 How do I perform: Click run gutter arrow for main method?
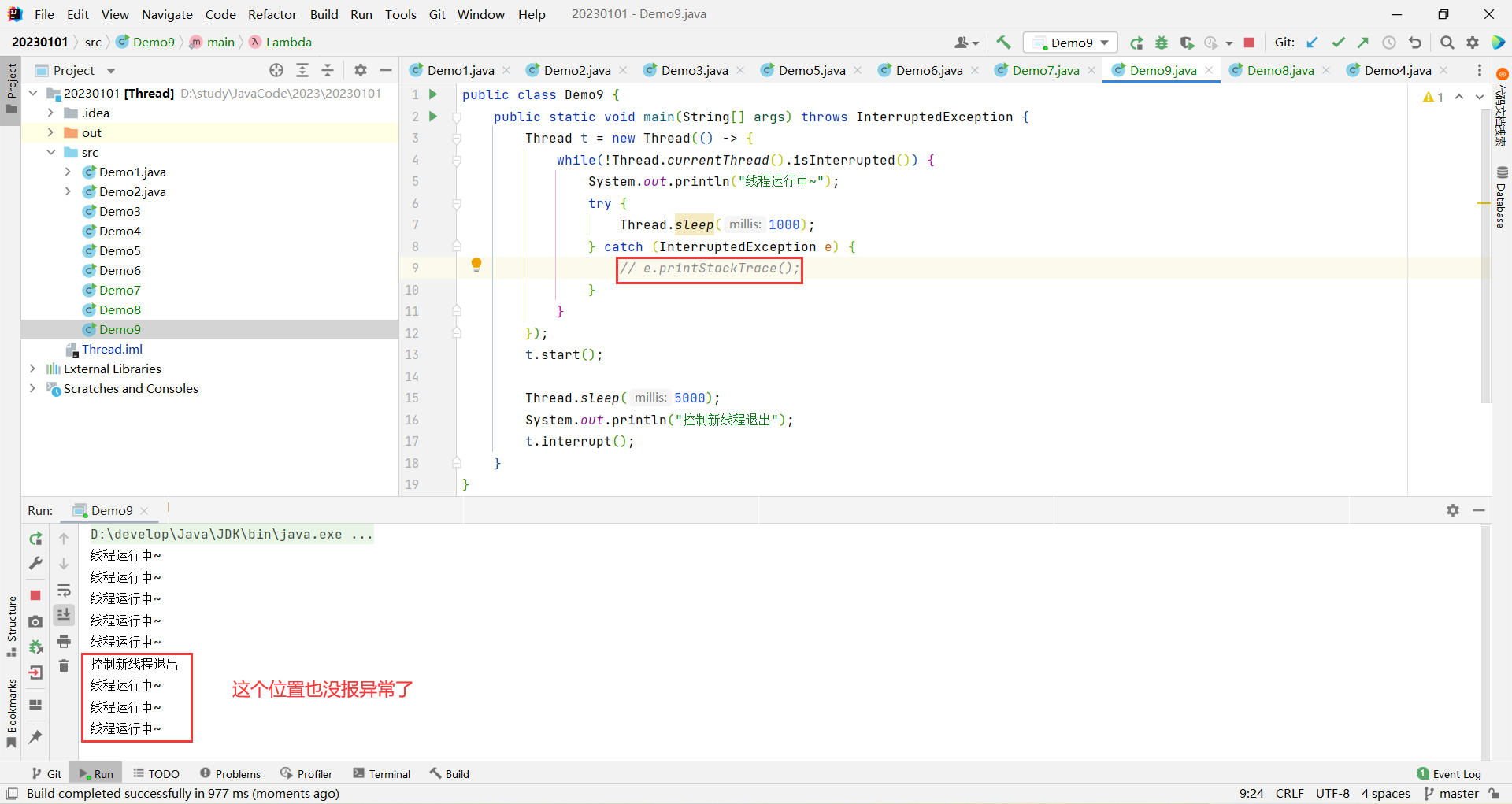pos(432,117)
